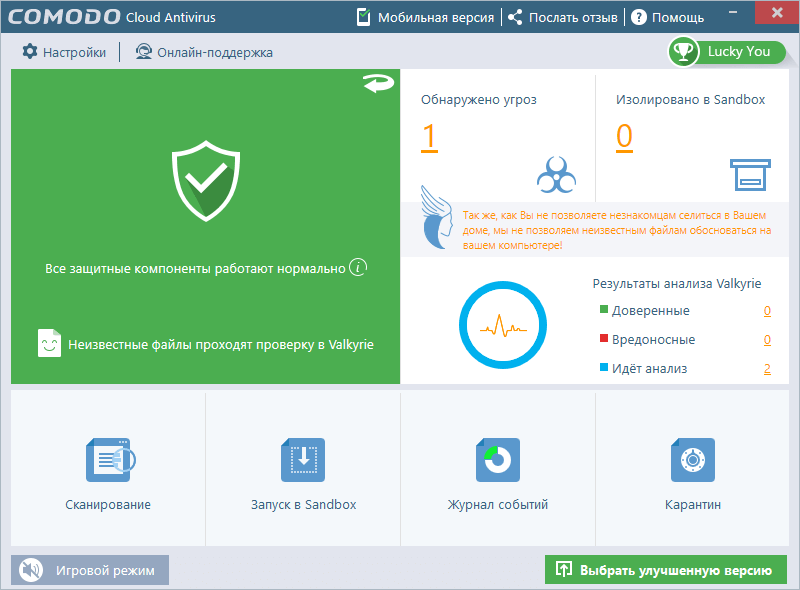Click Результаты анализа Valkyrie heading
Viewport: 800px width, 590px height.
click(677, 284)
